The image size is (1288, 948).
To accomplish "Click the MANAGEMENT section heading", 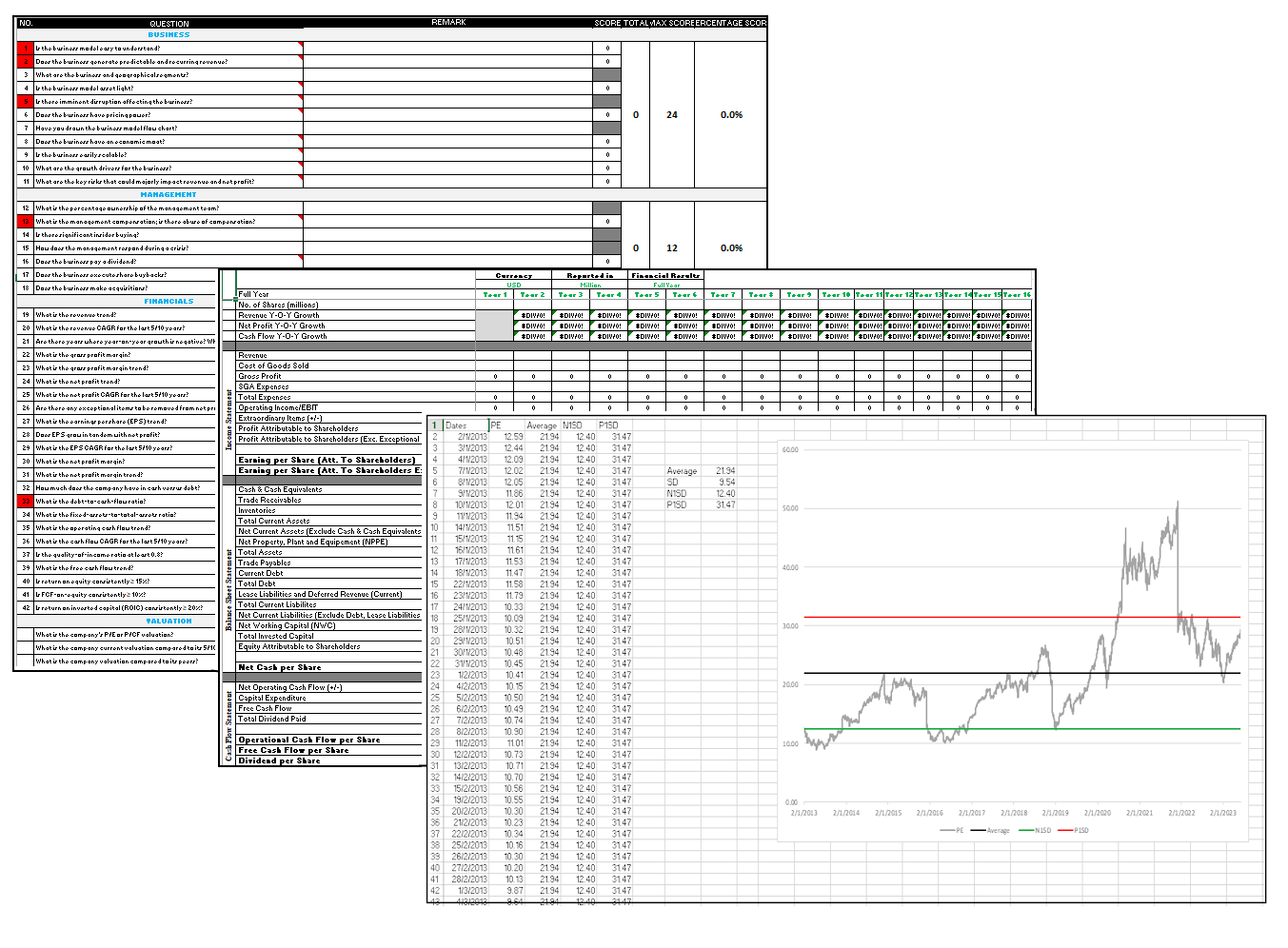I will pyautogui.click(x=168, y=194).
